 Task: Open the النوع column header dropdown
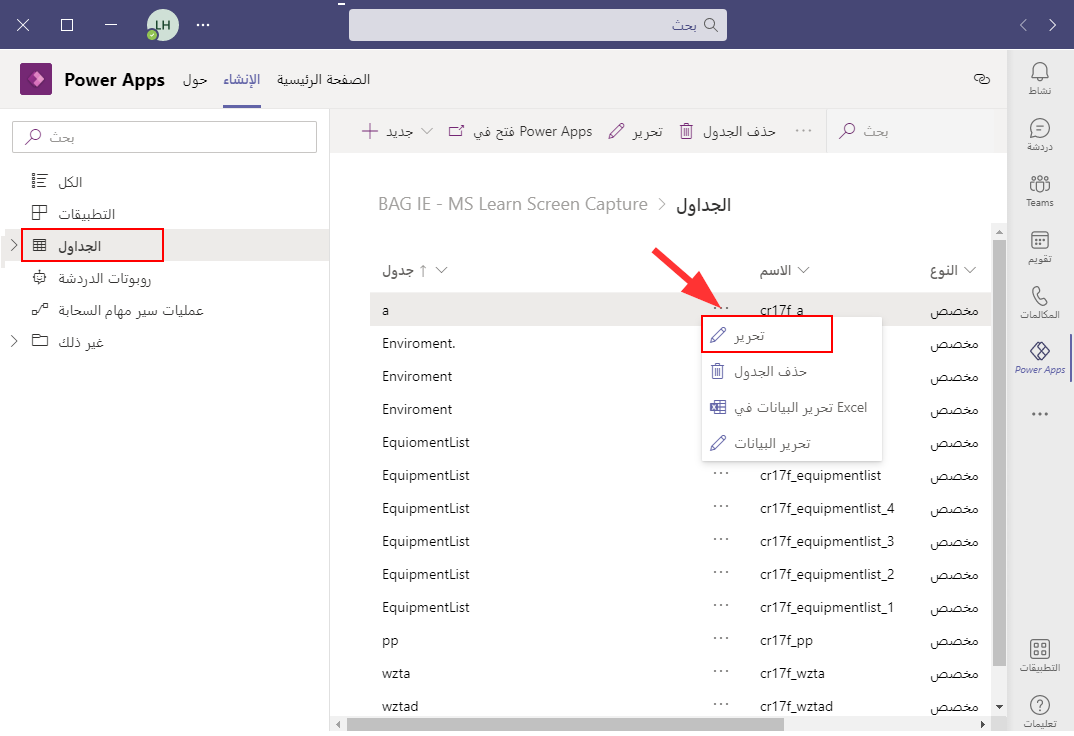970,270
